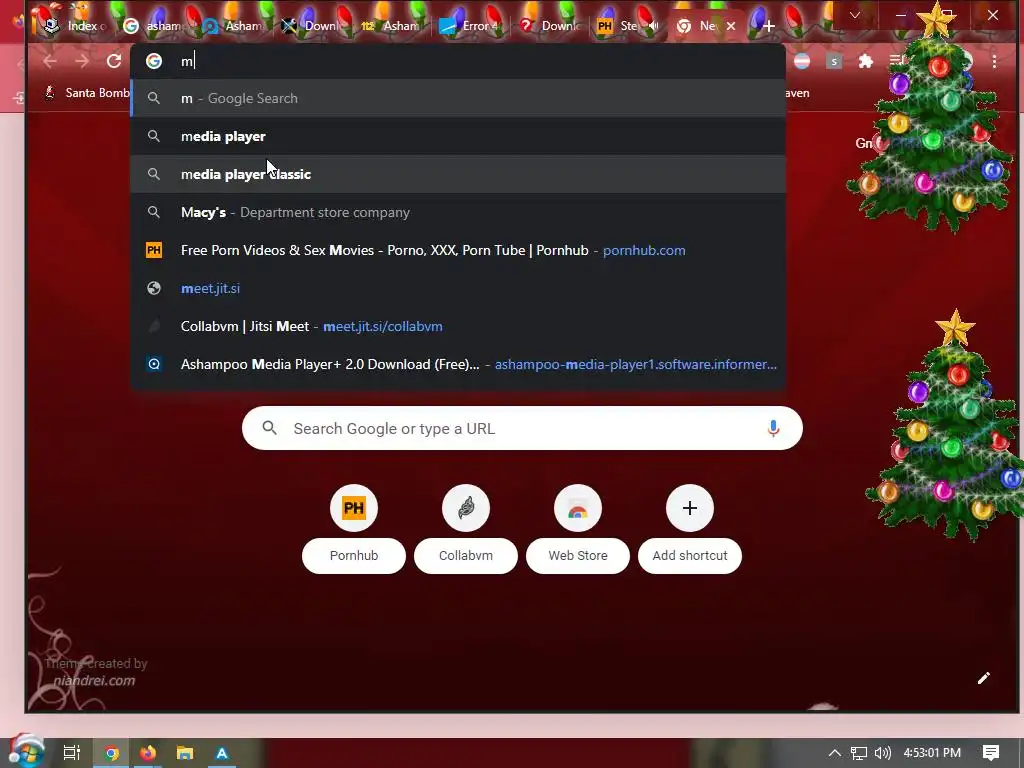This screenshot has height=768, width=1024.
Task: Switch to the first 'Downl' tab
Action: pos(312,26)
